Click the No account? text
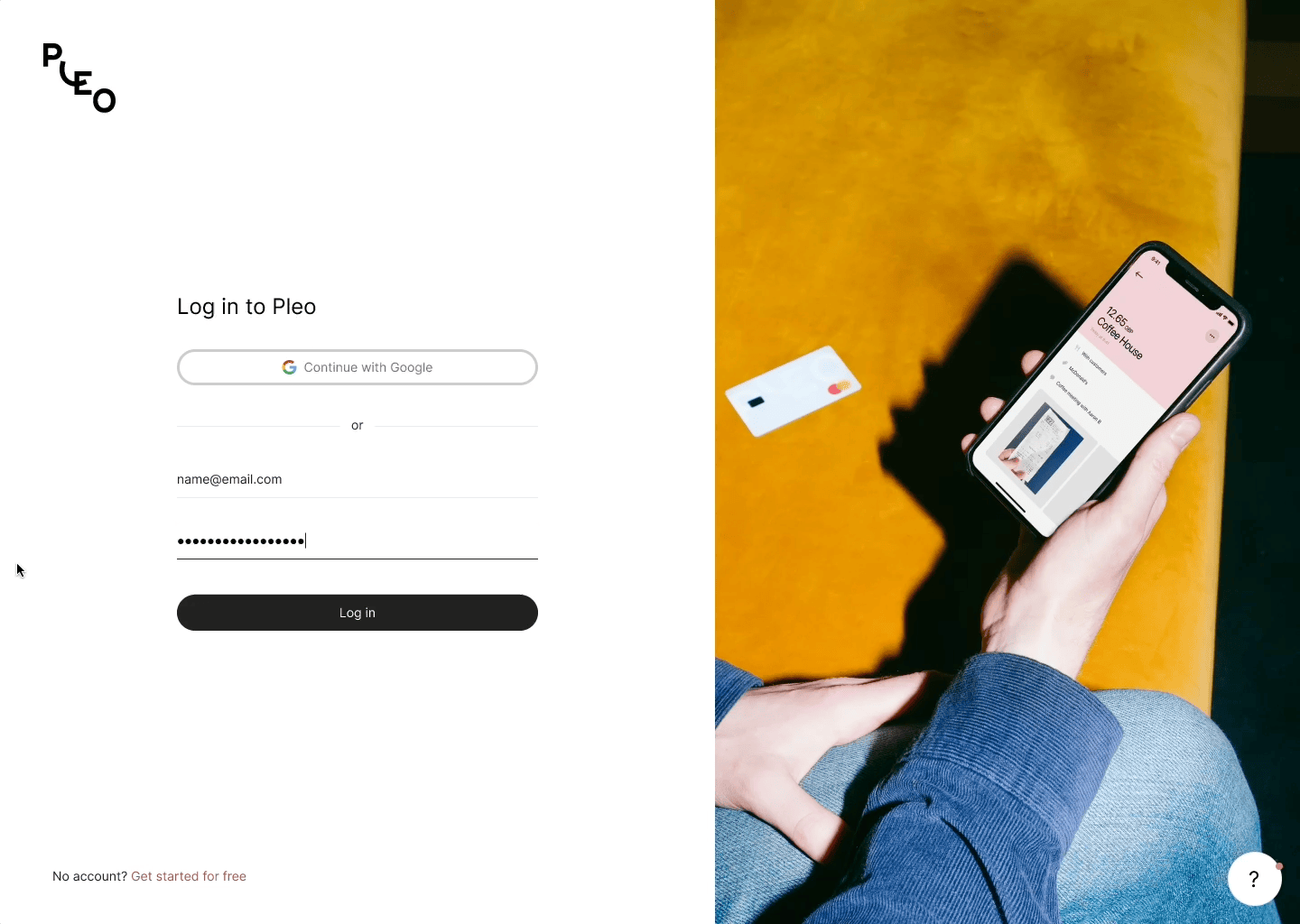The height and width of the screenshot is (924, 1300). point(89,876)
